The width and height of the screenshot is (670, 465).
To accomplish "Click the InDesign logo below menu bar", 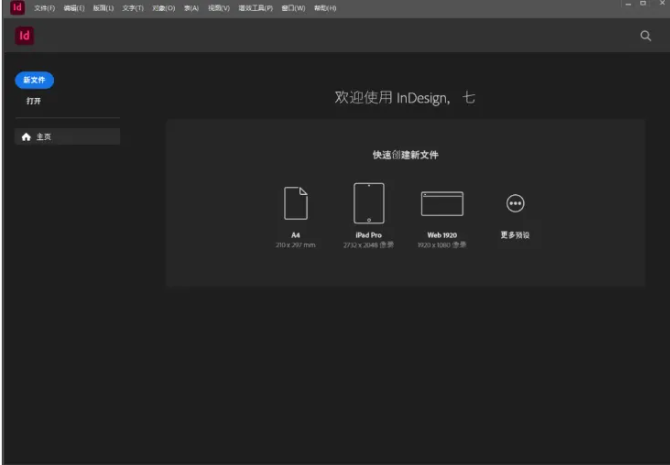I will click(x=24, y=35).
